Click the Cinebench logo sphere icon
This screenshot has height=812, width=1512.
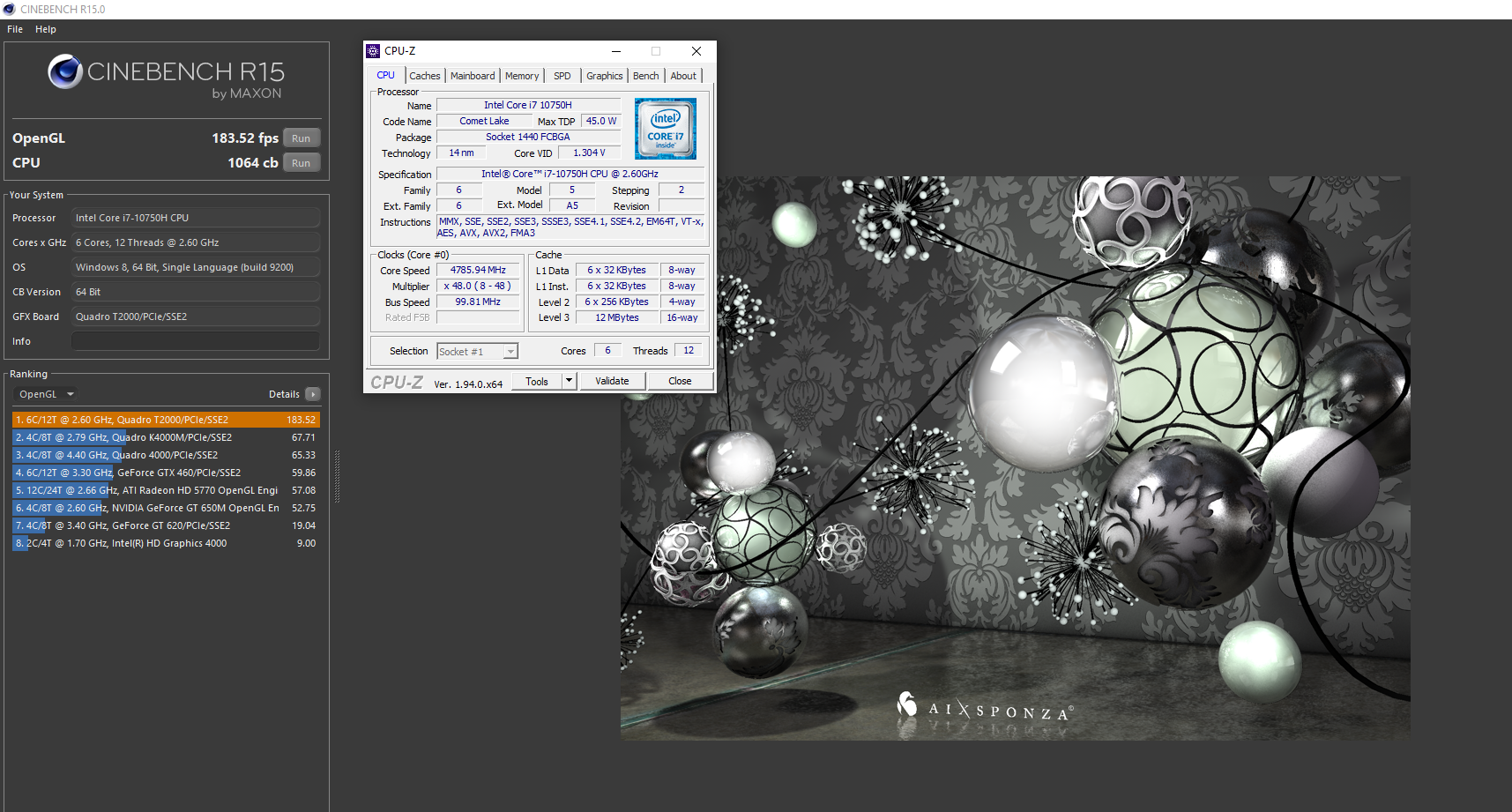point(65,71)
